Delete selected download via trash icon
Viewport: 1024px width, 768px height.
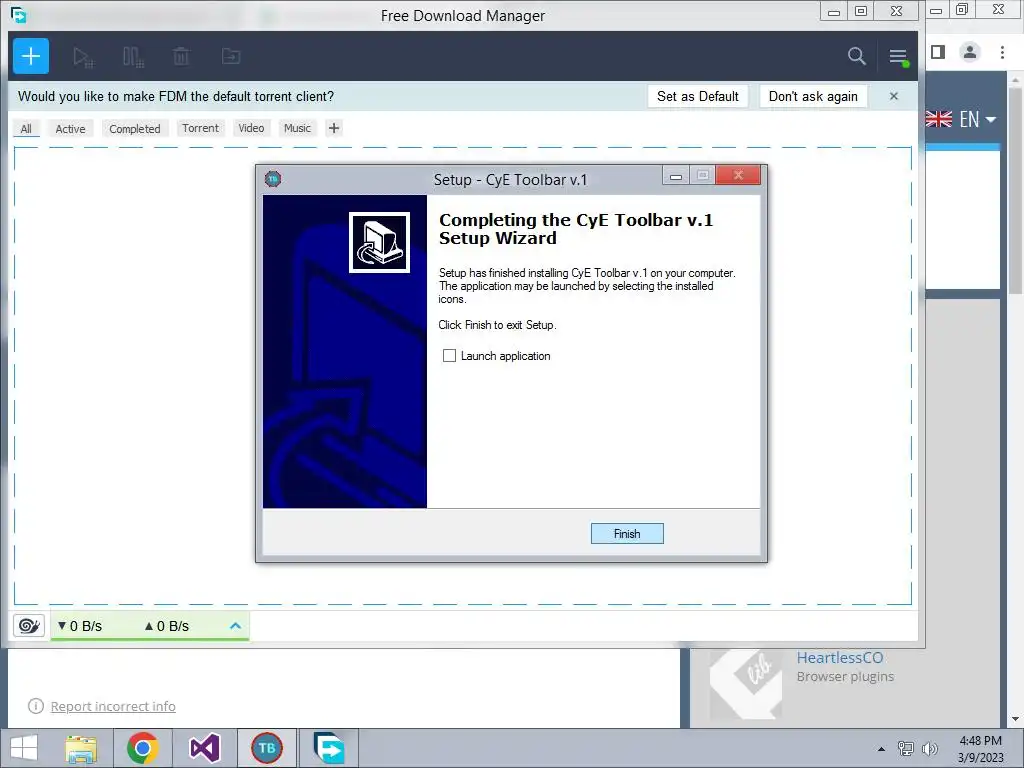tap(181, 57)
